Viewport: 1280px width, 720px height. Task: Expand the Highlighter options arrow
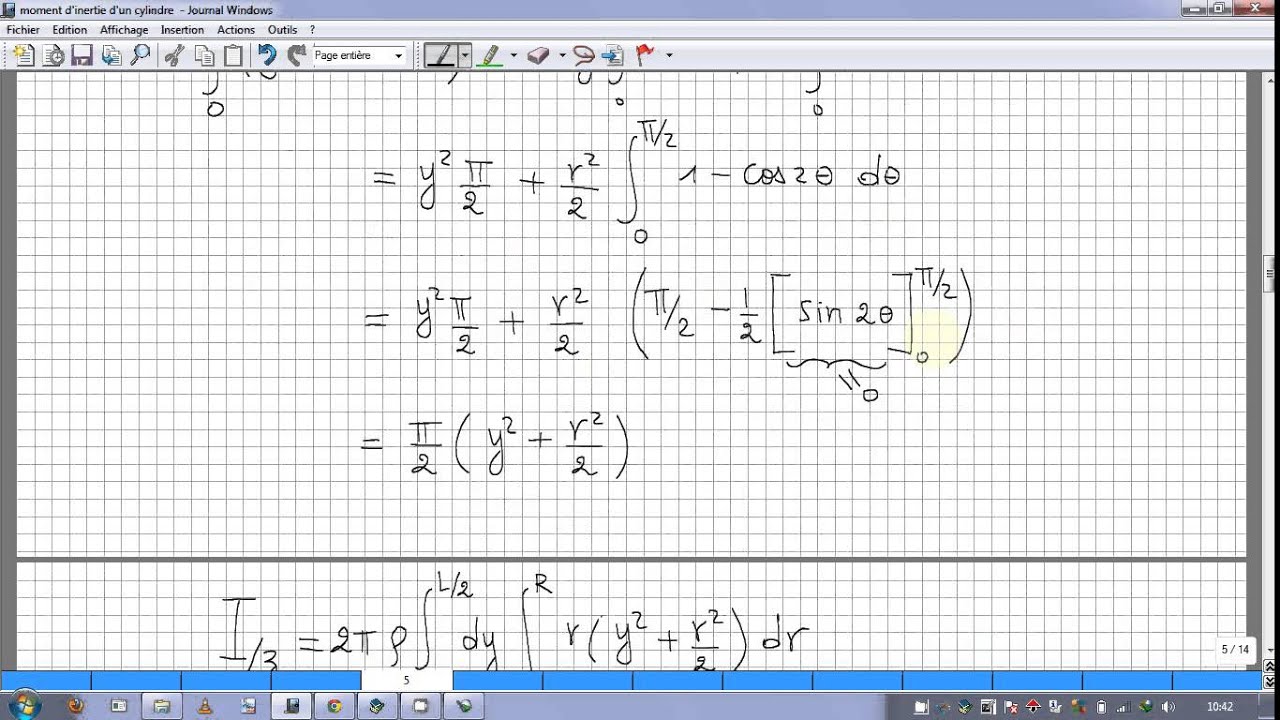tap(513, 55)
